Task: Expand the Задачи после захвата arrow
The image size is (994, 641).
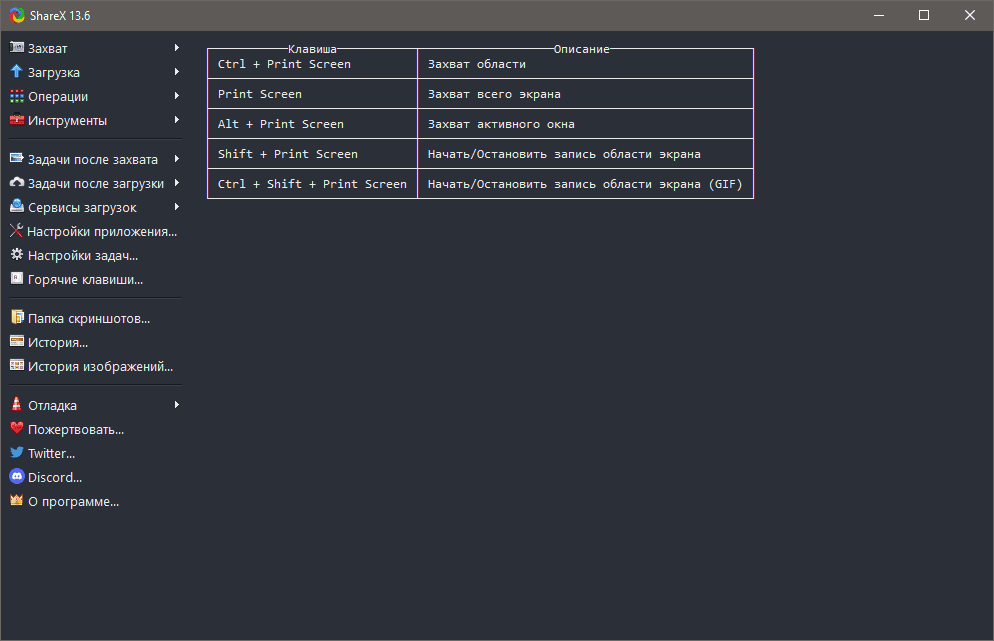Action: coord(177,159)
